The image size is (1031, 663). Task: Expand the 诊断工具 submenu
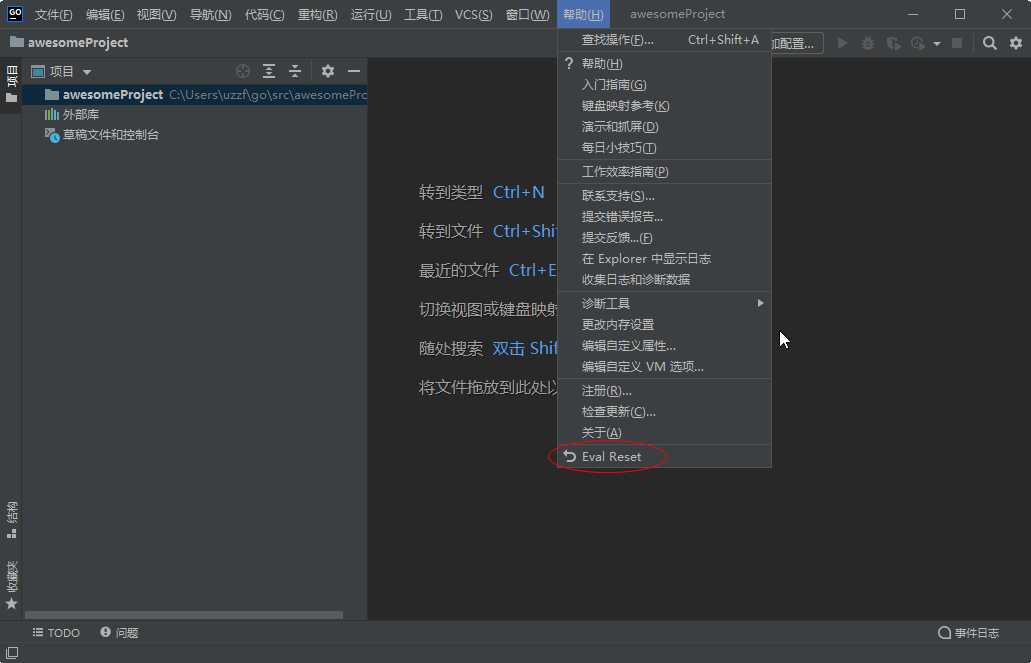665,303
